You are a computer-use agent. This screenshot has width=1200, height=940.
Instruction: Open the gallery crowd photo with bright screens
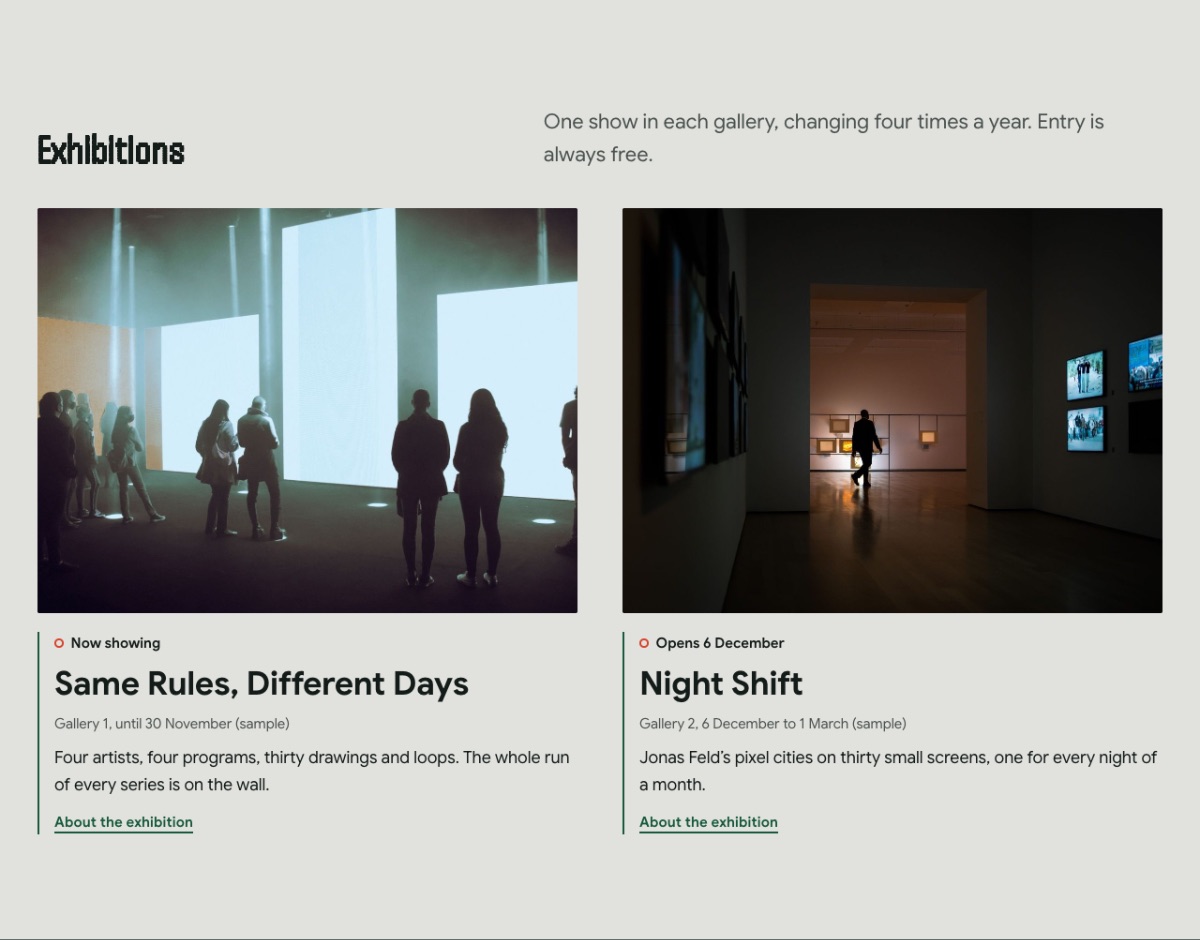click(x=307, y=410)
